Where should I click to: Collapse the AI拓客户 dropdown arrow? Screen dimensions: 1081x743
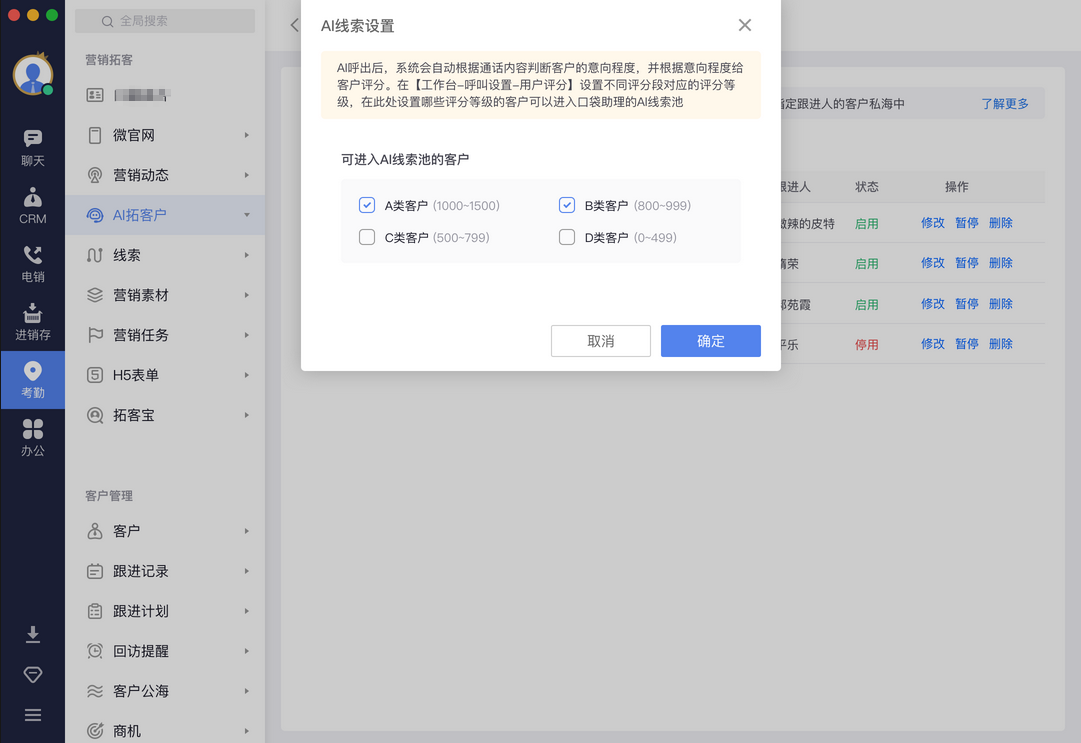click(246, 215)
